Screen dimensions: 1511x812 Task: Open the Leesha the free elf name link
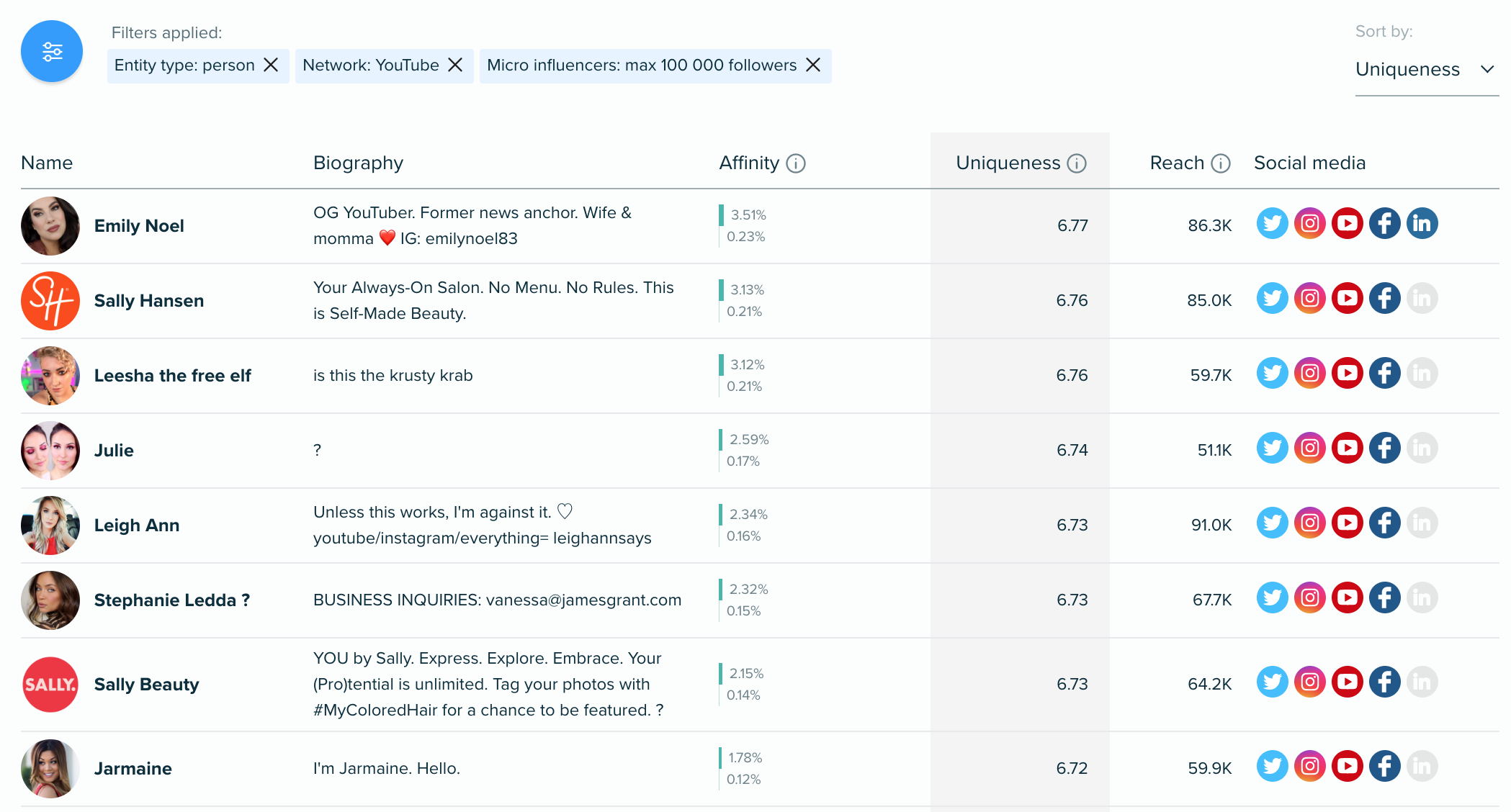(x=173, y=376)
